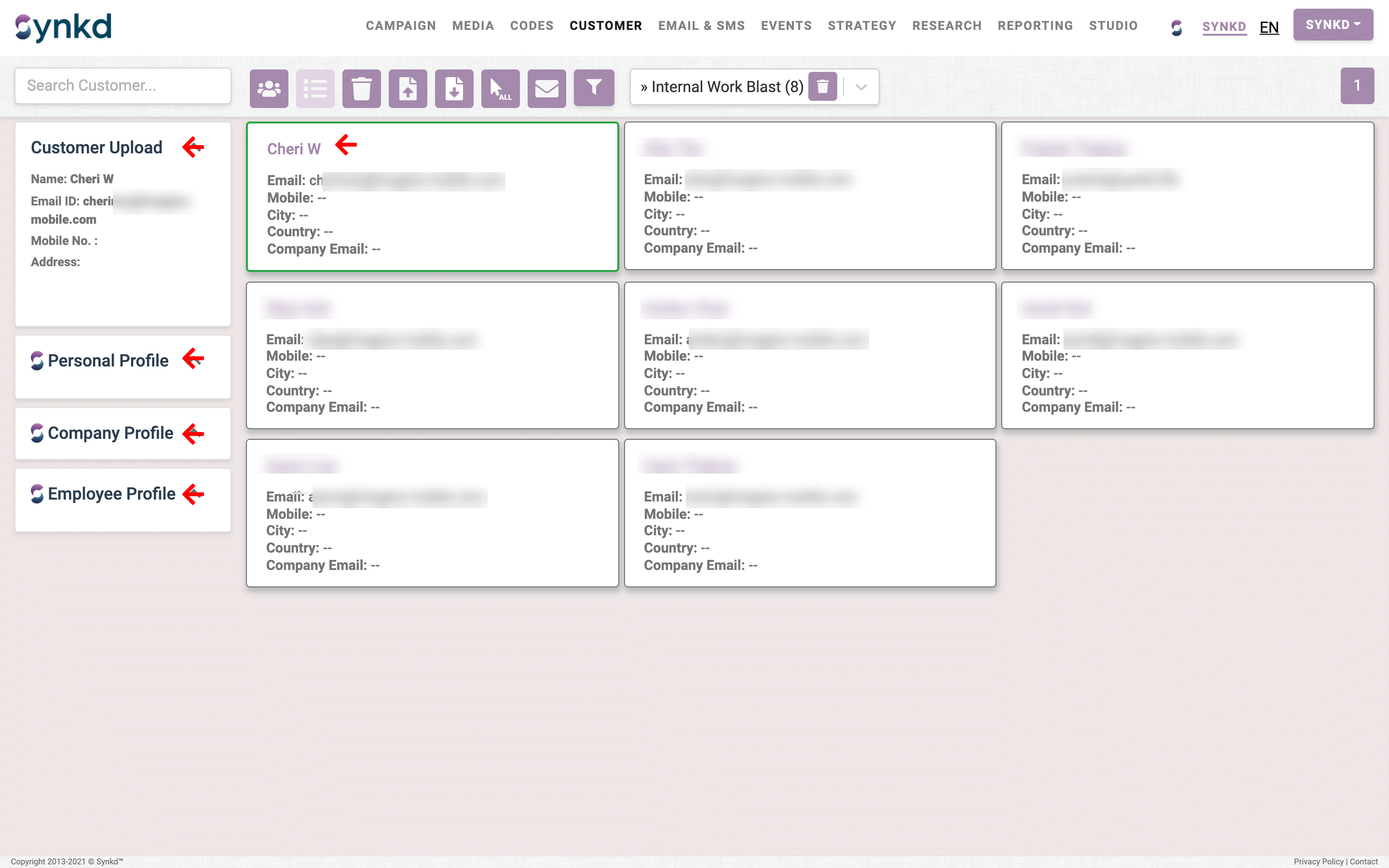
Task: Open the REPORTING menu
Action: coord(1035,25)
